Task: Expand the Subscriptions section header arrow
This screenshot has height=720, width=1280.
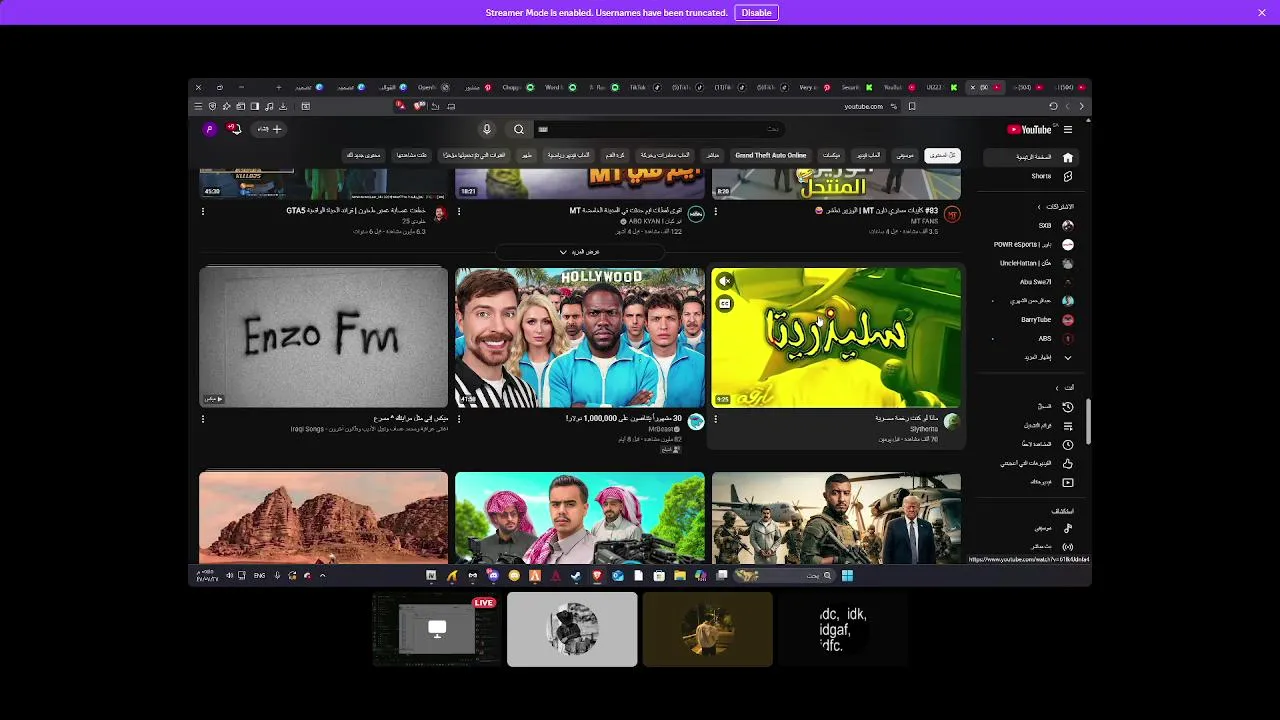Action: click(1039, 207)
